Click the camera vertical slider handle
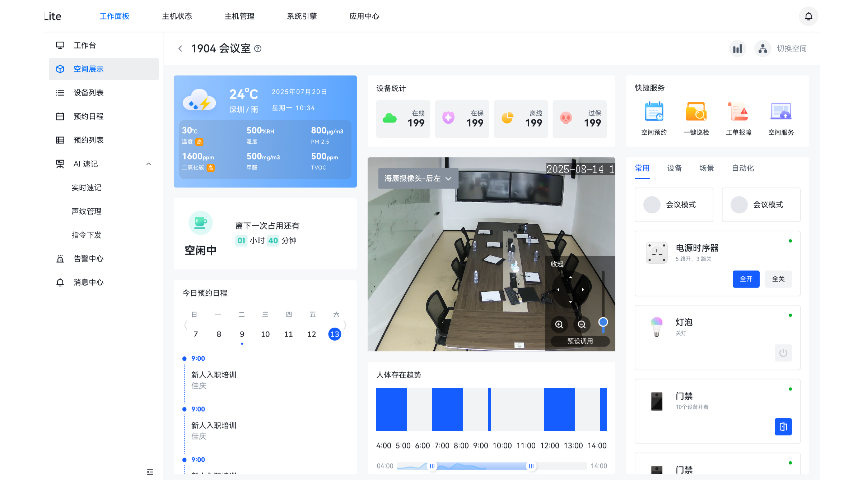This screenshot has height=480, width=853. point(603,322)
